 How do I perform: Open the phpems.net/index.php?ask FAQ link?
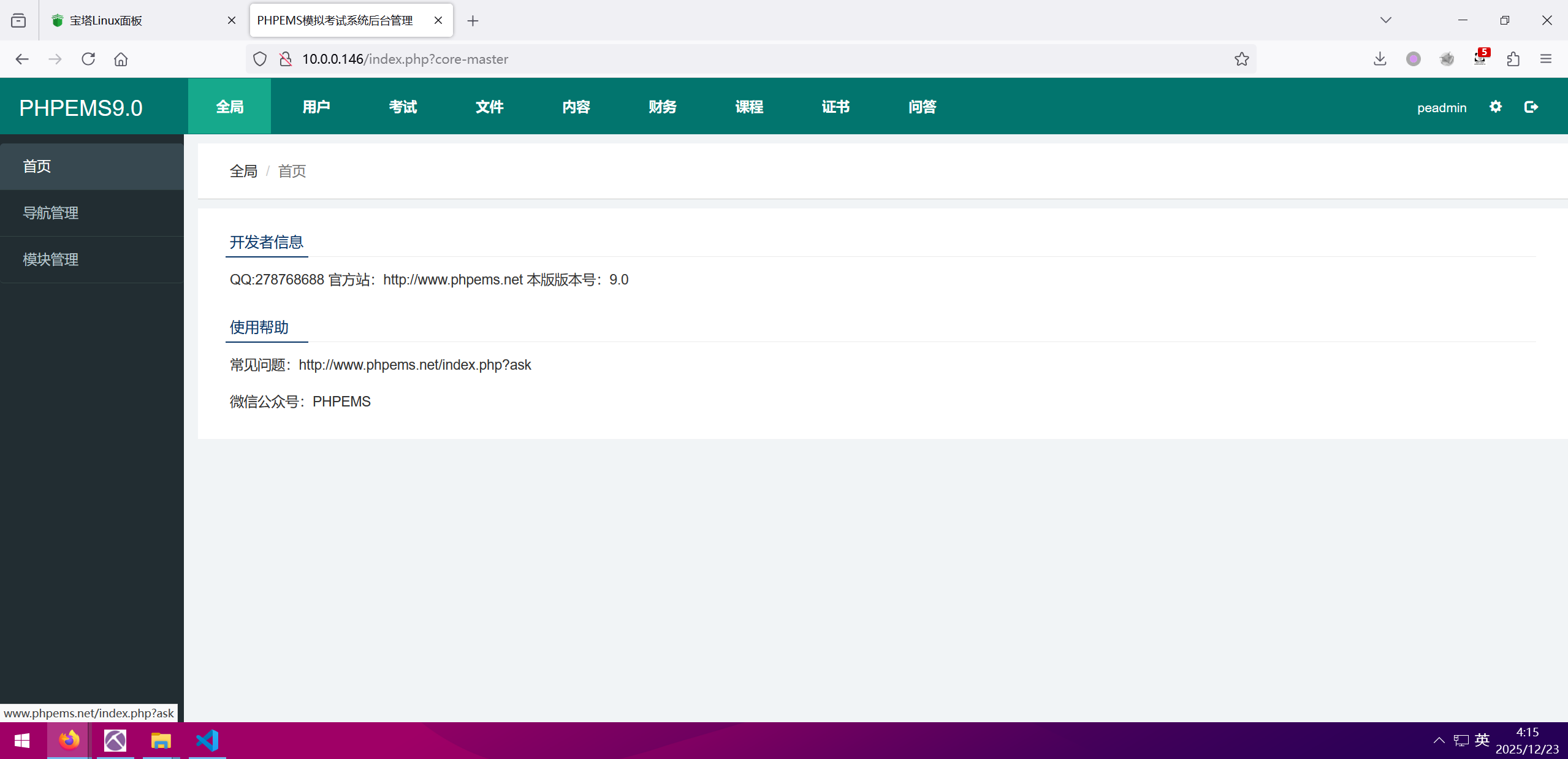pos(415,365)
